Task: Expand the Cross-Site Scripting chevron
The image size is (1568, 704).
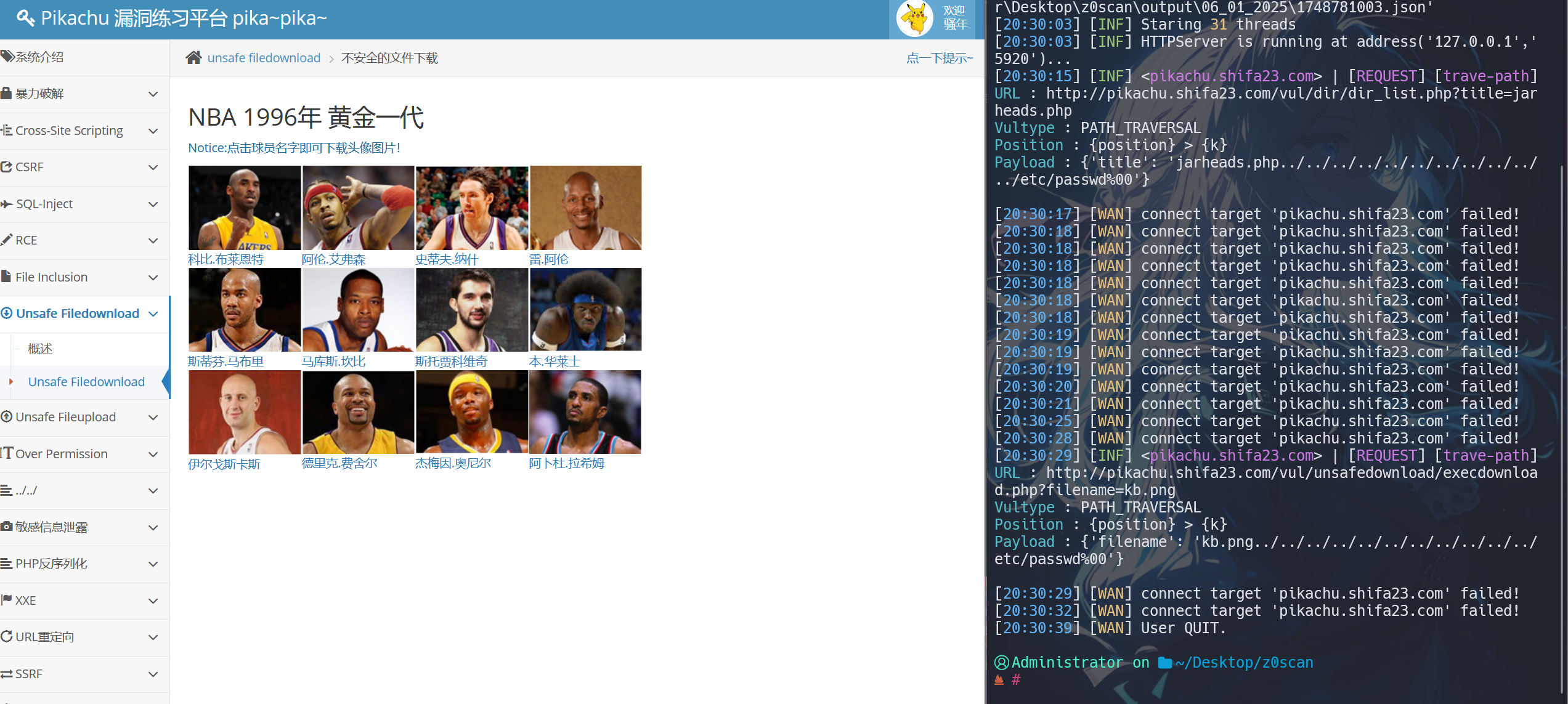Action: [153, 131]
